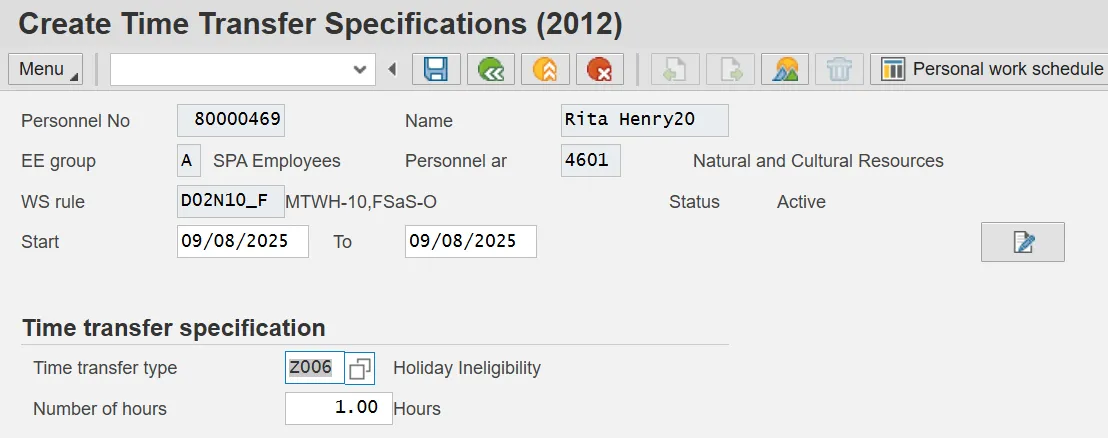Click the Personnel No field 80000469

(x=231, y=121)
